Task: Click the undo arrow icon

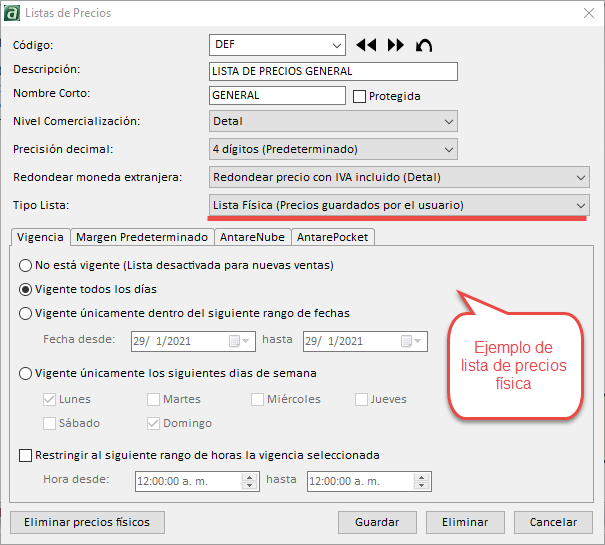Action: (x=424, y=45)
